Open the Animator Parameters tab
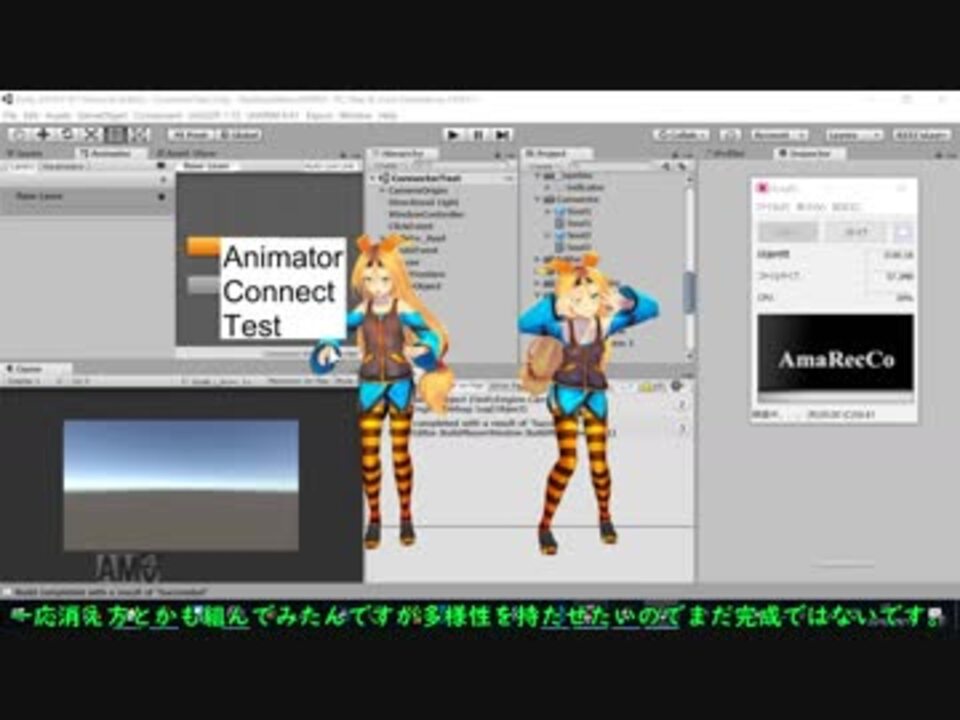Viewport: 960px width, 720px height. point(64,167)
